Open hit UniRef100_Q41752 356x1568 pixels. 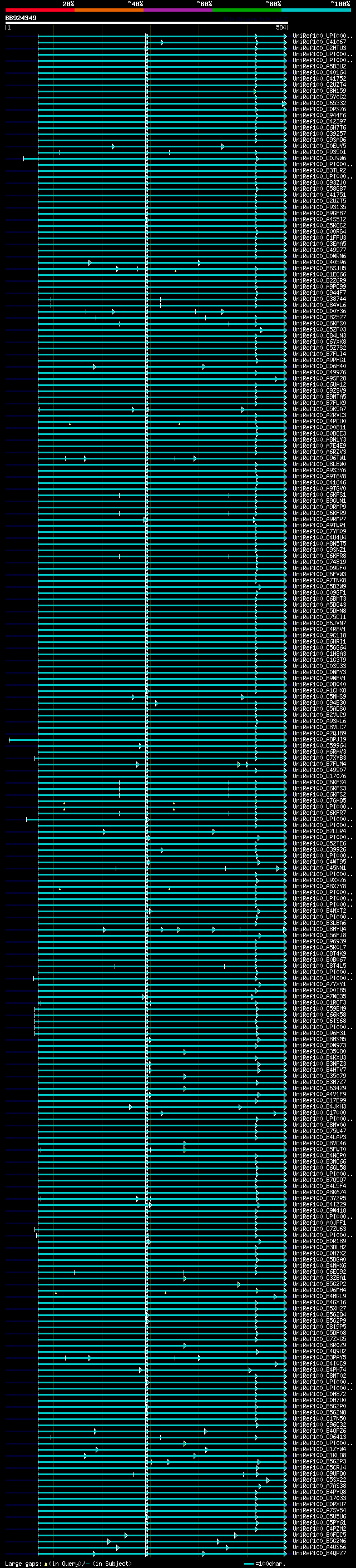319,78
